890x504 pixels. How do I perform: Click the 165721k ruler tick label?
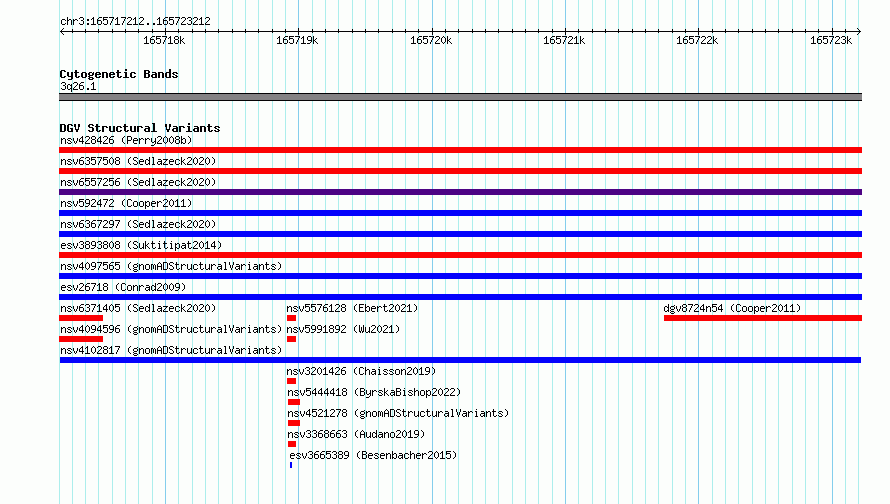(x=564, y=40)
